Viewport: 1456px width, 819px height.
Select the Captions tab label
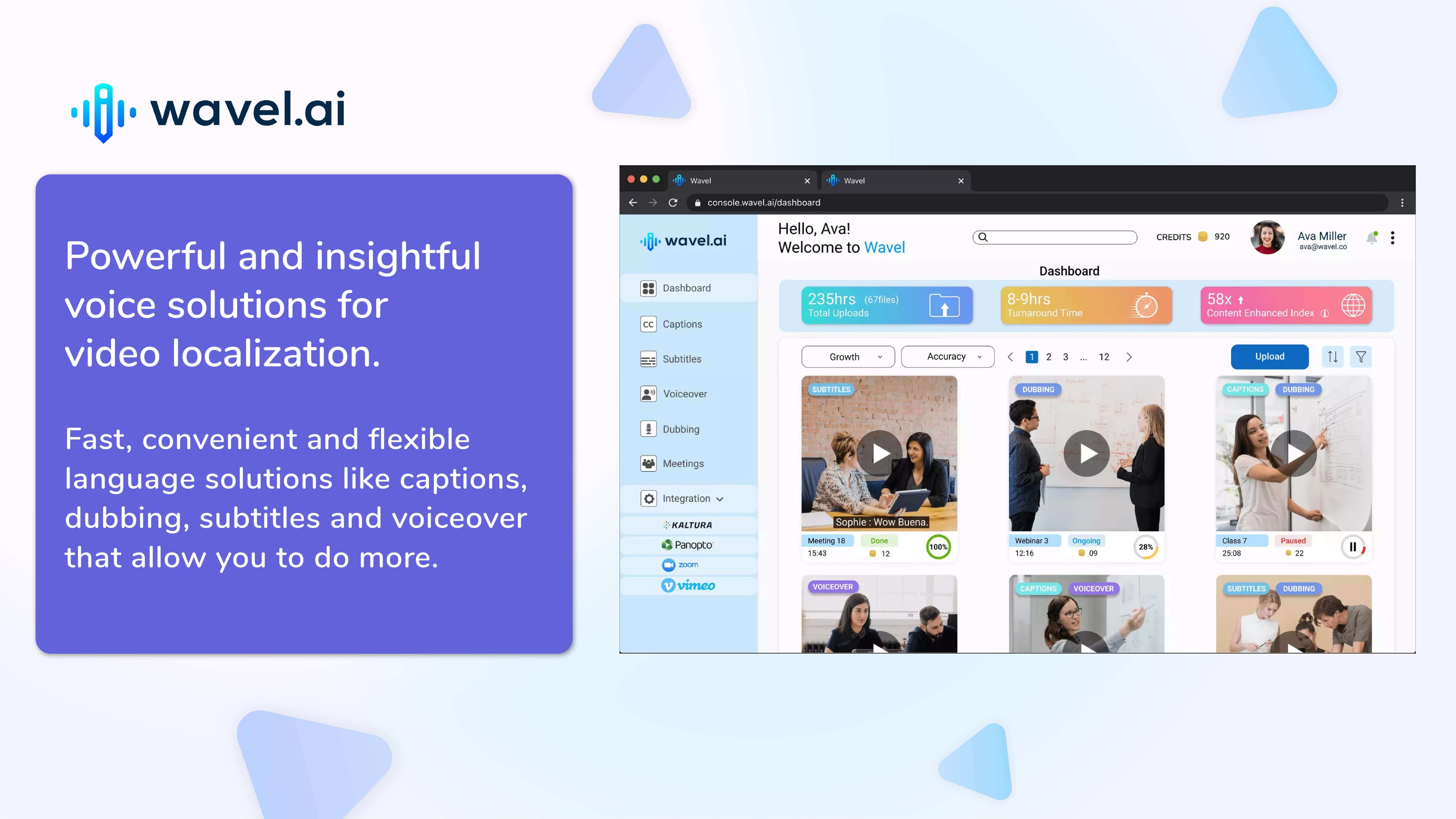(x=682, y=323)
